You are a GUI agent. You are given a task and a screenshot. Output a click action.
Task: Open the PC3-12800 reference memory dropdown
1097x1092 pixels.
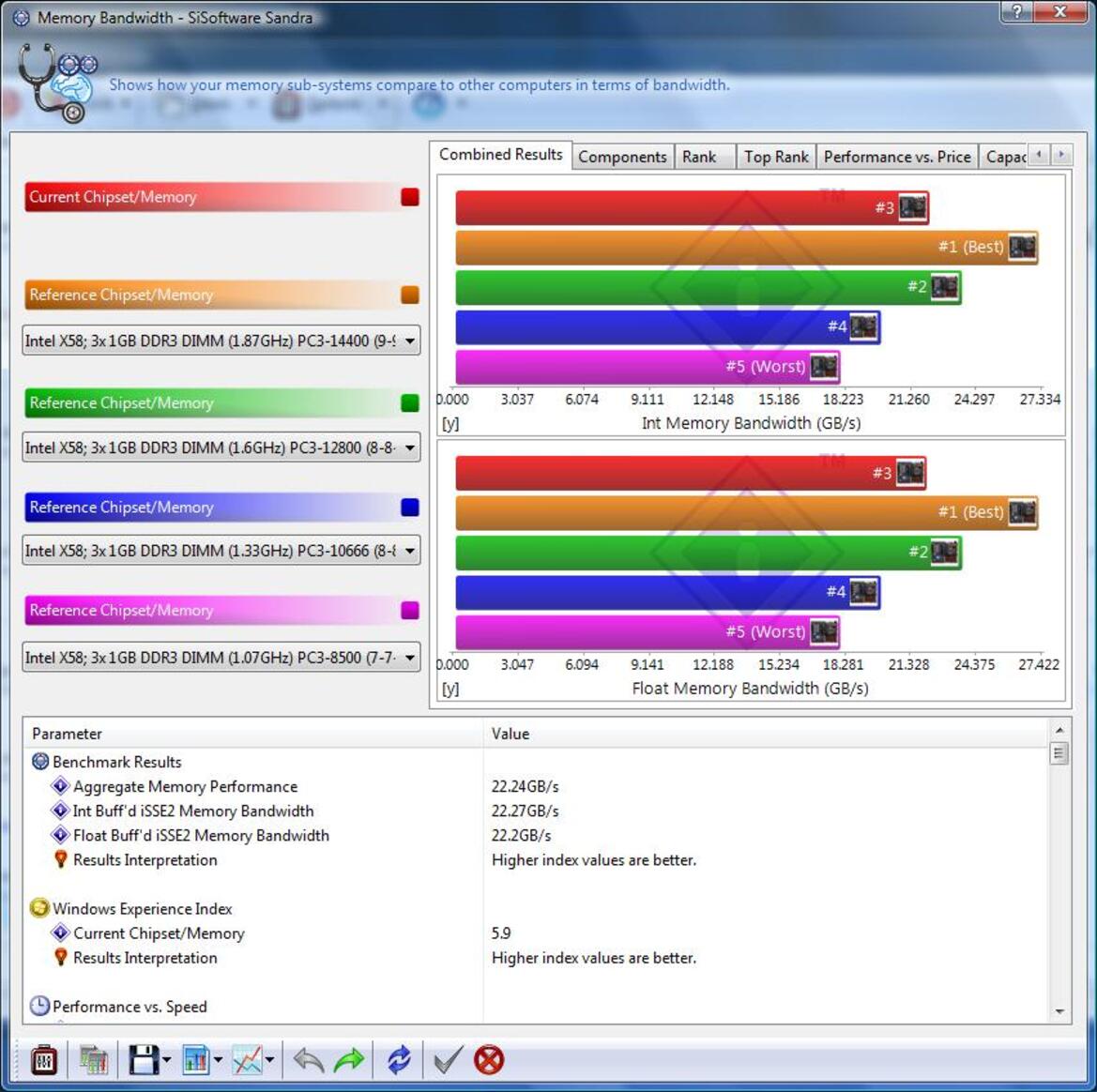[221, 447]
